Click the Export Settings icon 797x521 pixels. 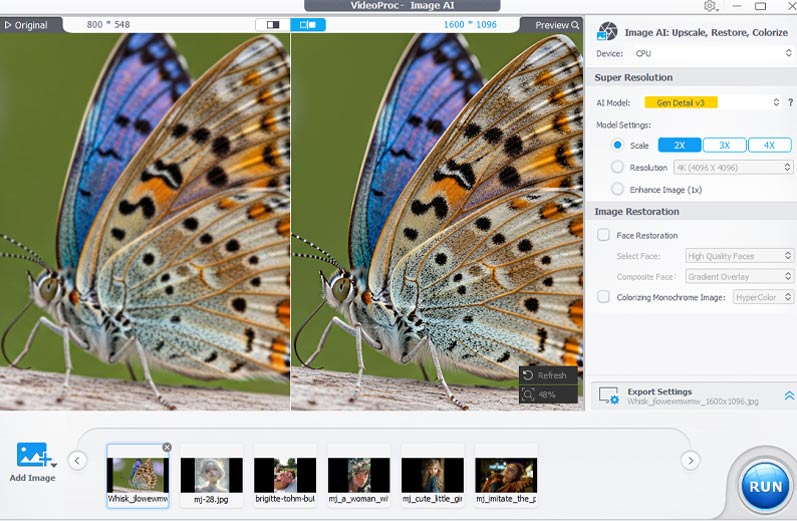click(607, 396)
